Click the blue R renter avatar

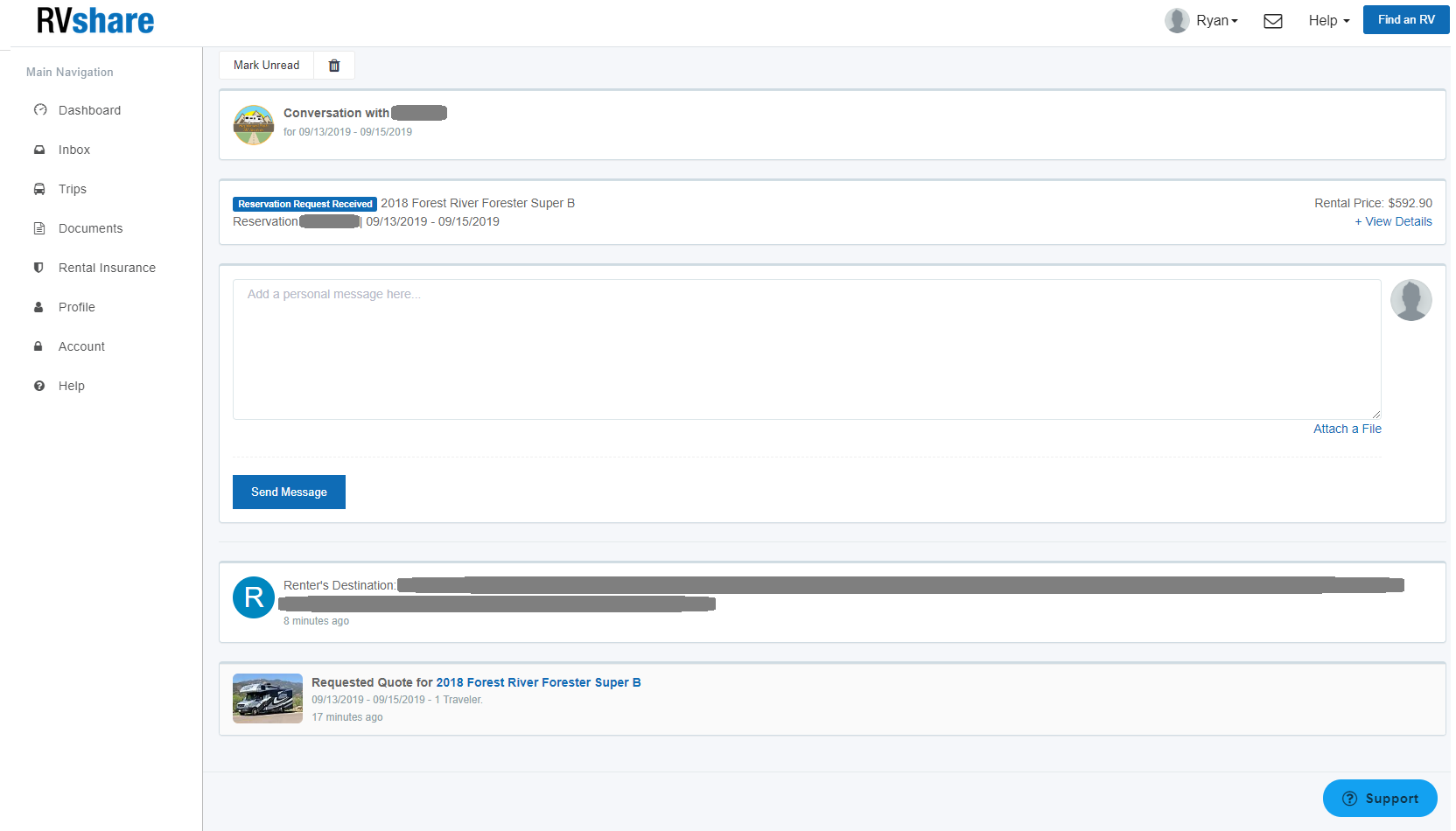tap(254, 597)
